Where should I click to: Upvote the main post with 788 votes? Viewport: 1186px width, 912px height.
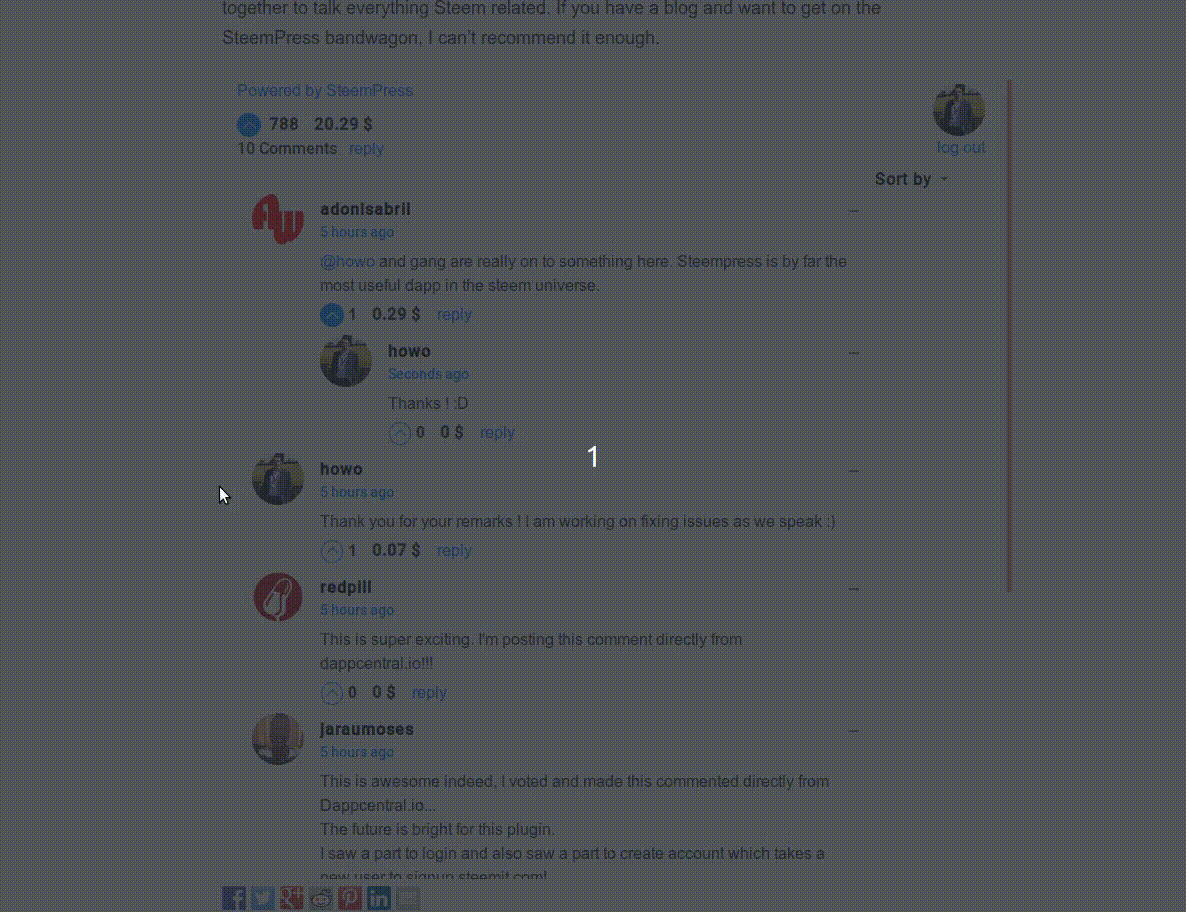[249, 125]
